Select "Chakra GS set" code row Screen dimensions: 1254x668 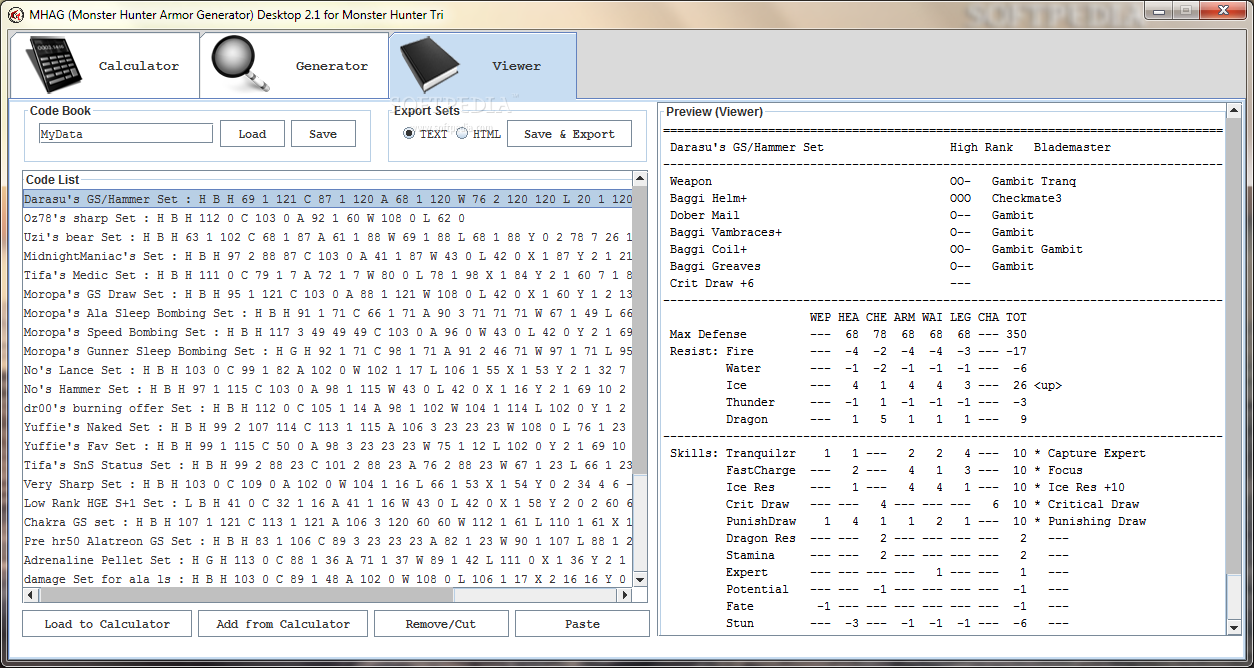coord(328,522)
